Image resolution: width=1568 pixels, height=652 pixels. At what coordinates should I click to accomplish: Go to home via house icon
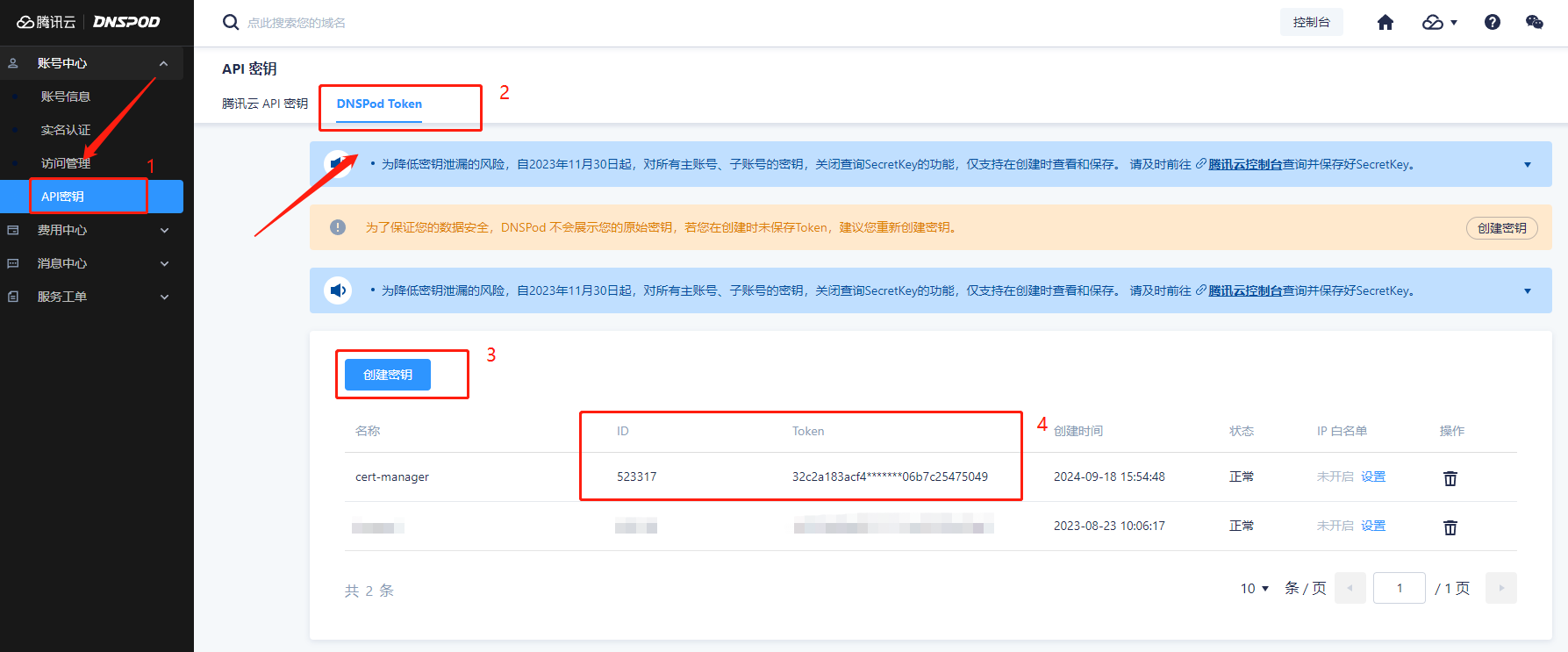coord(1385,22)
